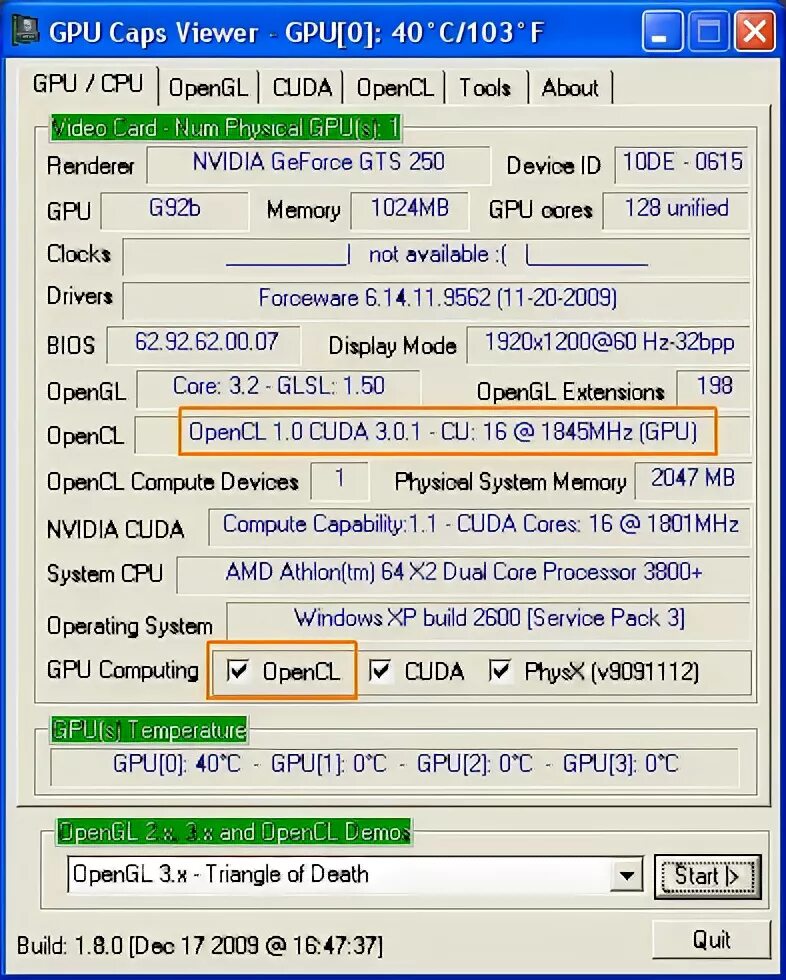786x980 pixels.
Task: Click the GPU cores value '128 unified'
Action: [x=676, y=210]
